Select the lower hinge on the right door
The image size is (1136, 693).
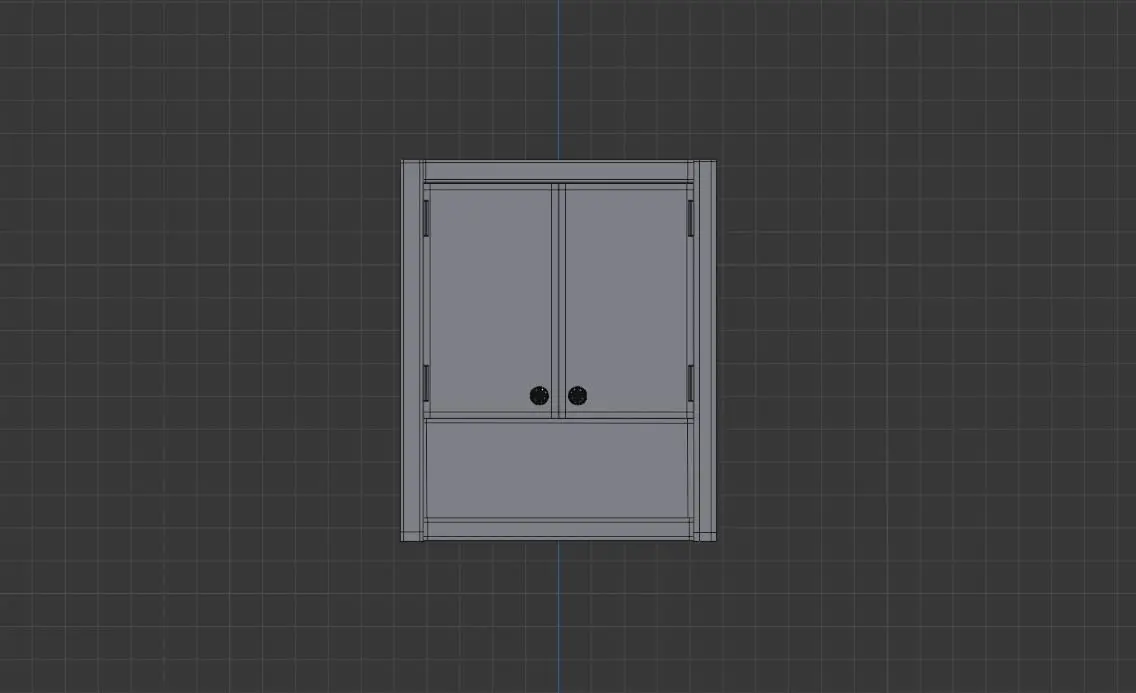coord(690,383)
